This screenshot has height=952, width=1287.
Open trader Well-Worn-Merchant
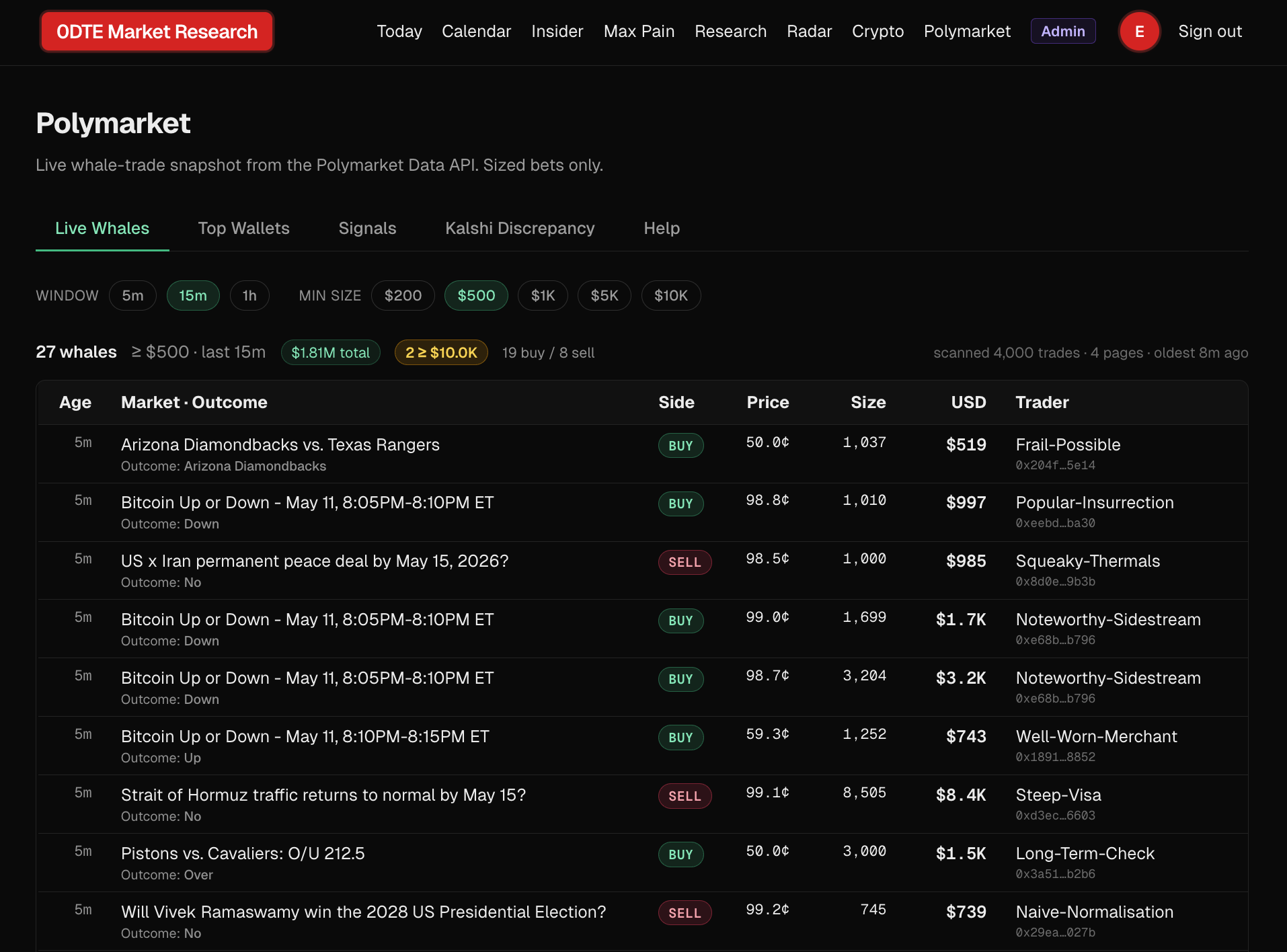1096,736
